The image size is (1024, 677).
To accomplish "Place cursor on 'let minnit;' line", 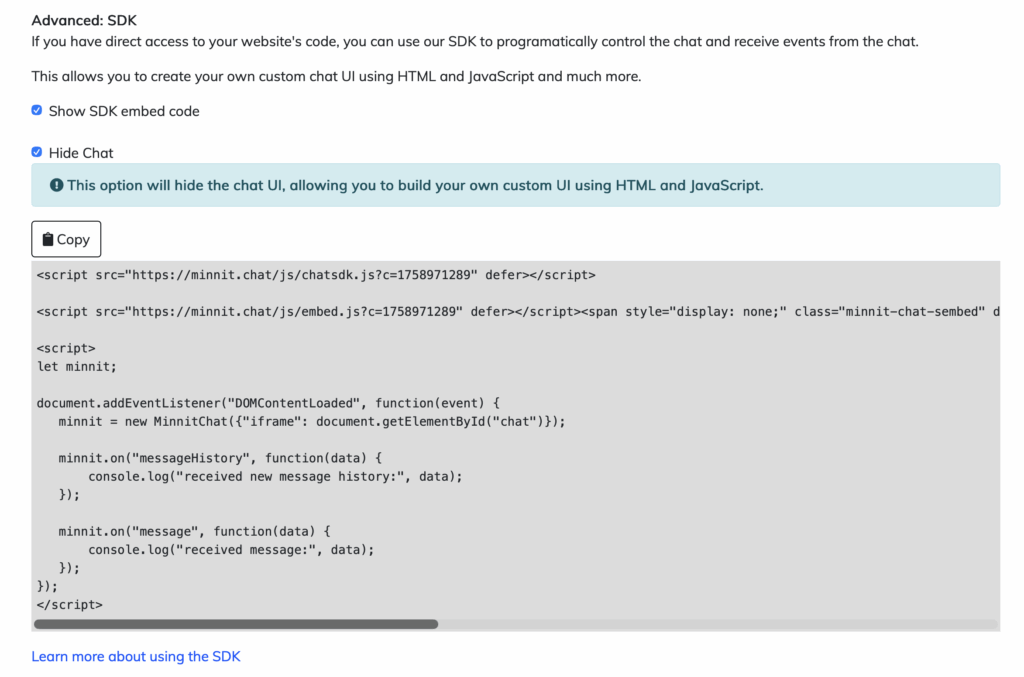I will pyautogui.click(x=76, y=367).
